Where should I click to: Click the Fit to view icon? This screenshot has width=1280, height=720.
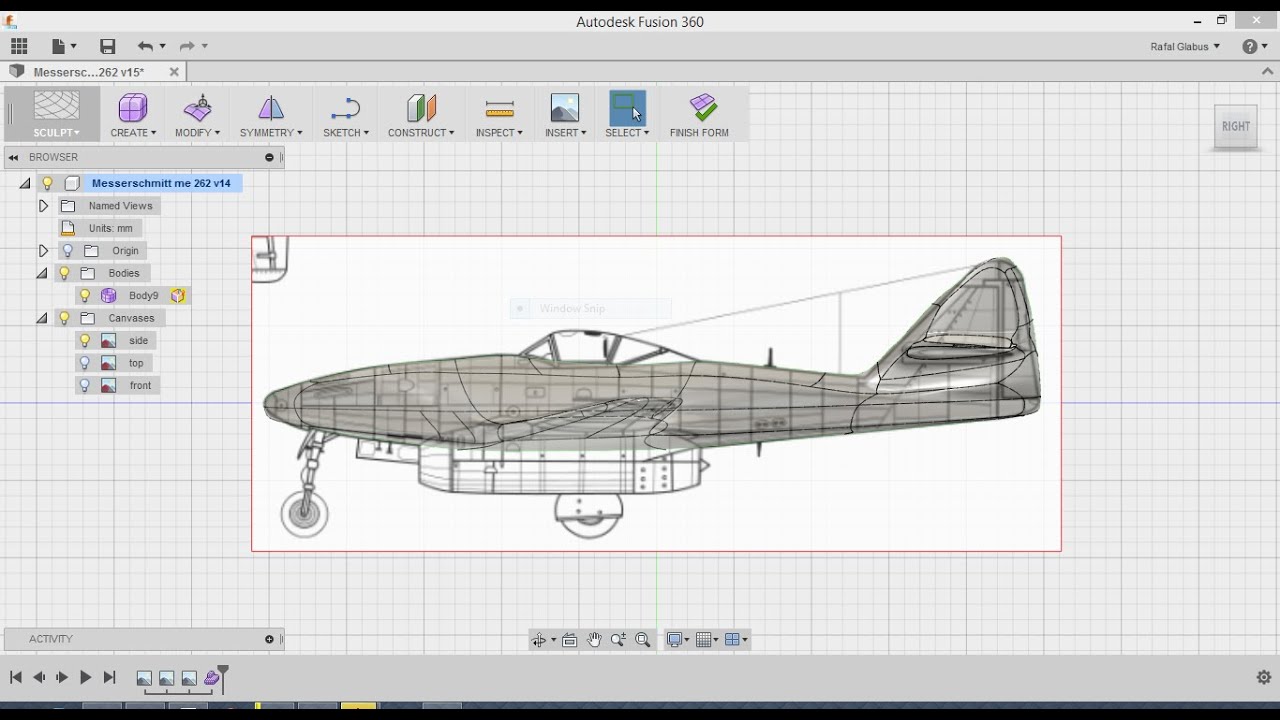click(x=642, y=640)
